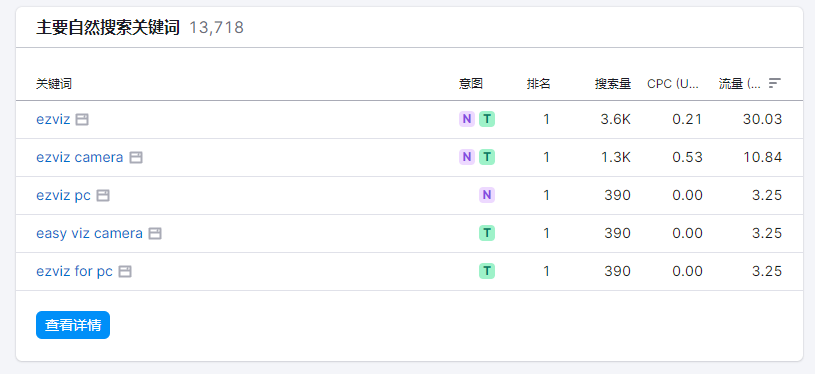Click T intent badge for easy viz camera
This screenshot has height=374, width=815.
[x=487, y=233]
